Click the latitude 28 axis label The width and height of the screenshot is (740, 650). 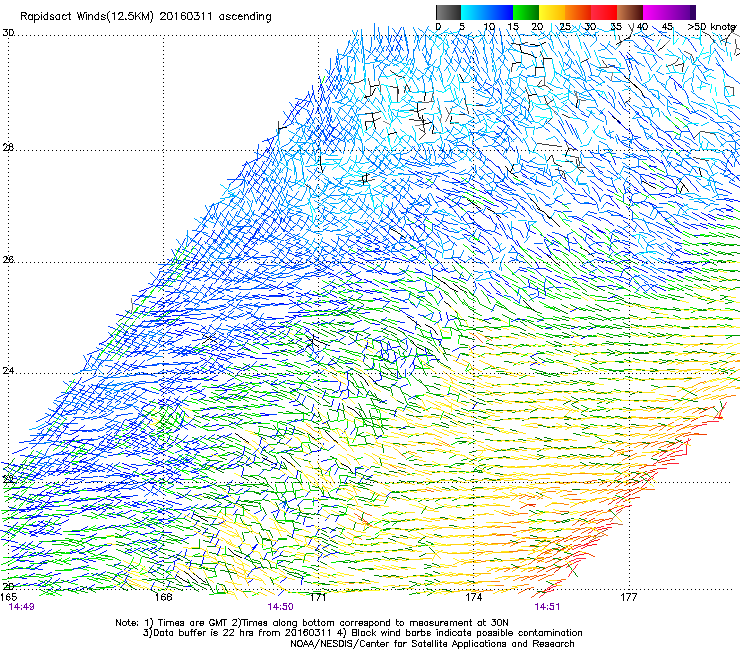point(8,148)
